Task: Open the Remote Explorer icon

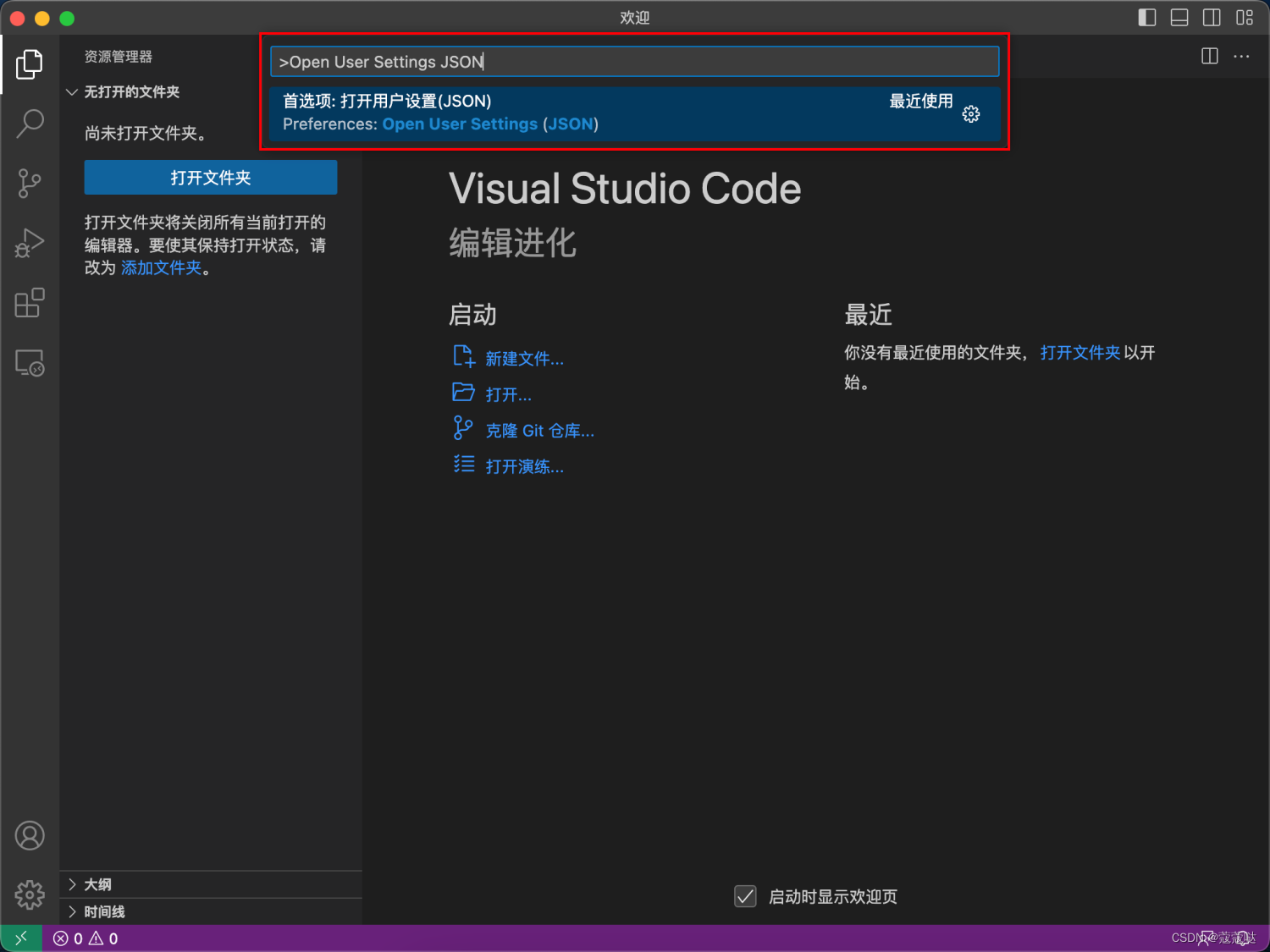Action: [30, 363]
